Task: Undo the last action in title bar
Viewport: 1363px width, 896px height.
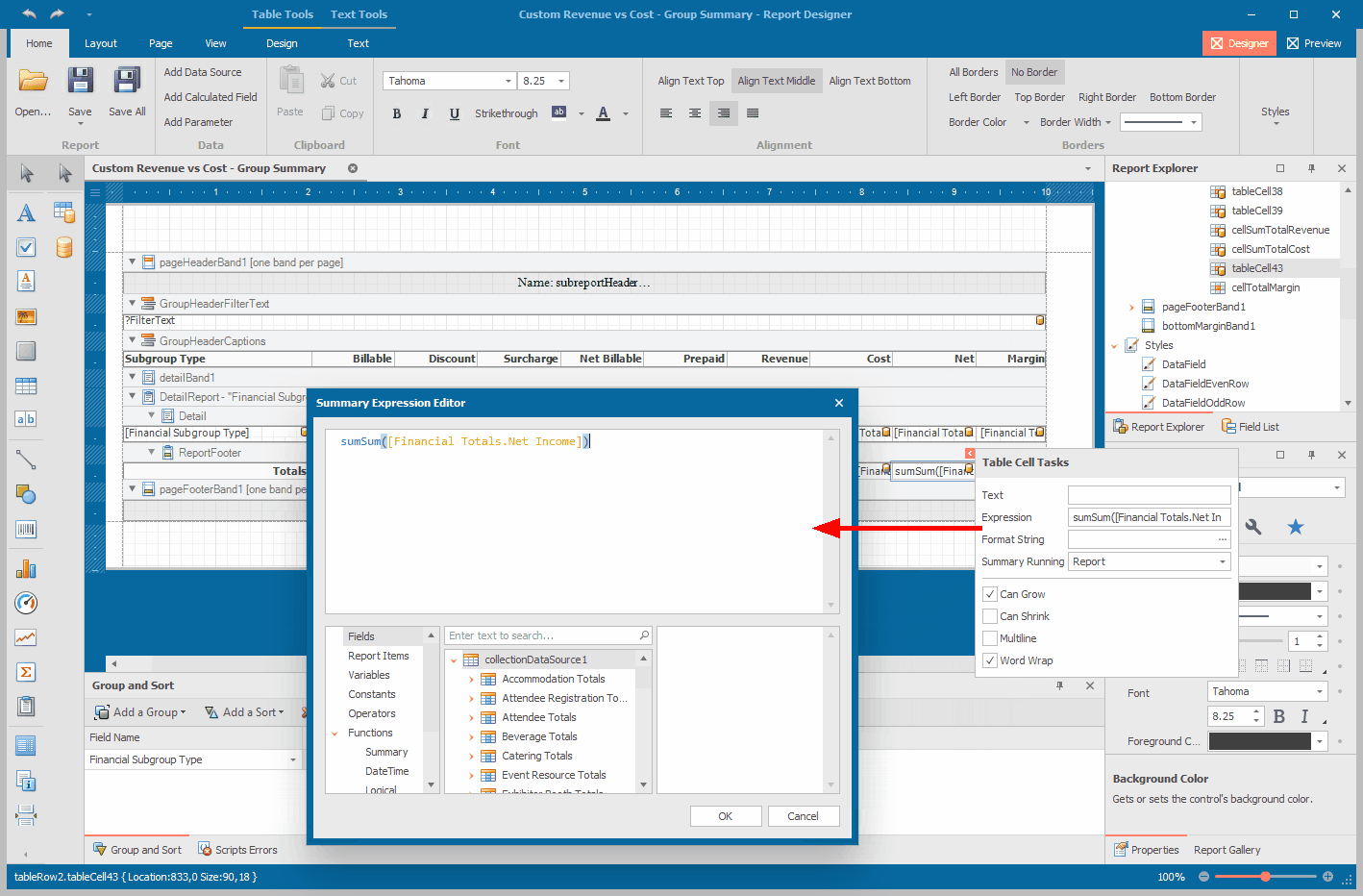Action: pos(29,14)
